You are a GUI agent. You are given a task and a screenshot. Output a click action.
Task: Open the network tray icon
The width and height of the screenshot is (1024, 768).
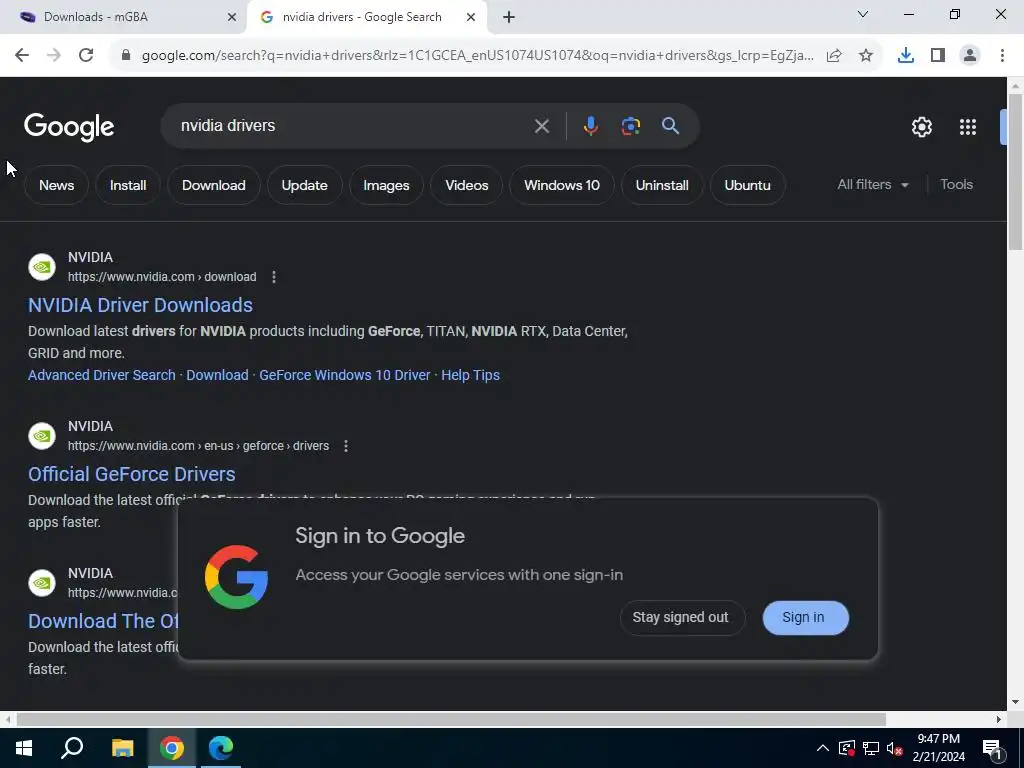coord(871,748)
